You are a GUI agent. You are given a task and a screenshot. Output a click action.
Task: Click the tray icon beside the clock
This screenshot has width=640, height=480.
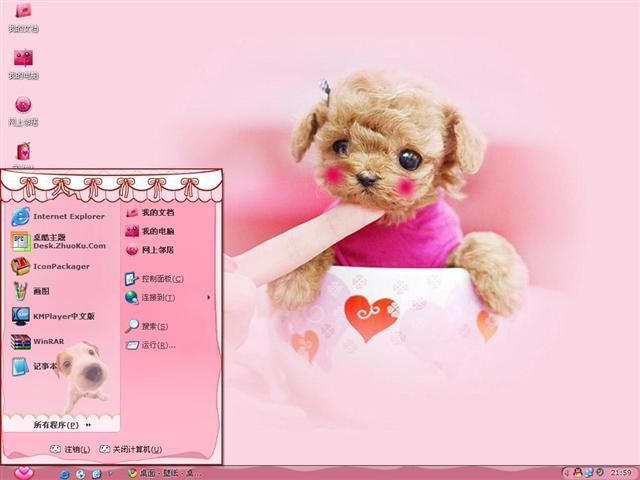tap(599, 473)
